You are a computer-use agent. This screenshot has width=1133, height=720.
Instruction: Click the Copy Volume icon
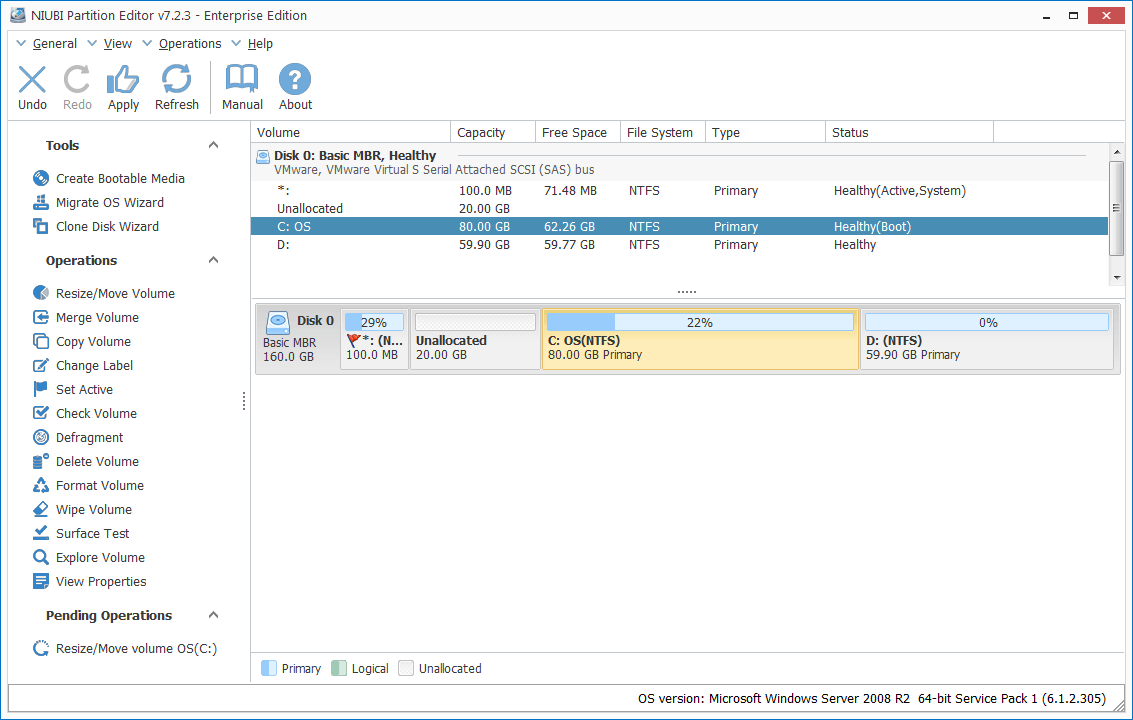pos(41,341)
